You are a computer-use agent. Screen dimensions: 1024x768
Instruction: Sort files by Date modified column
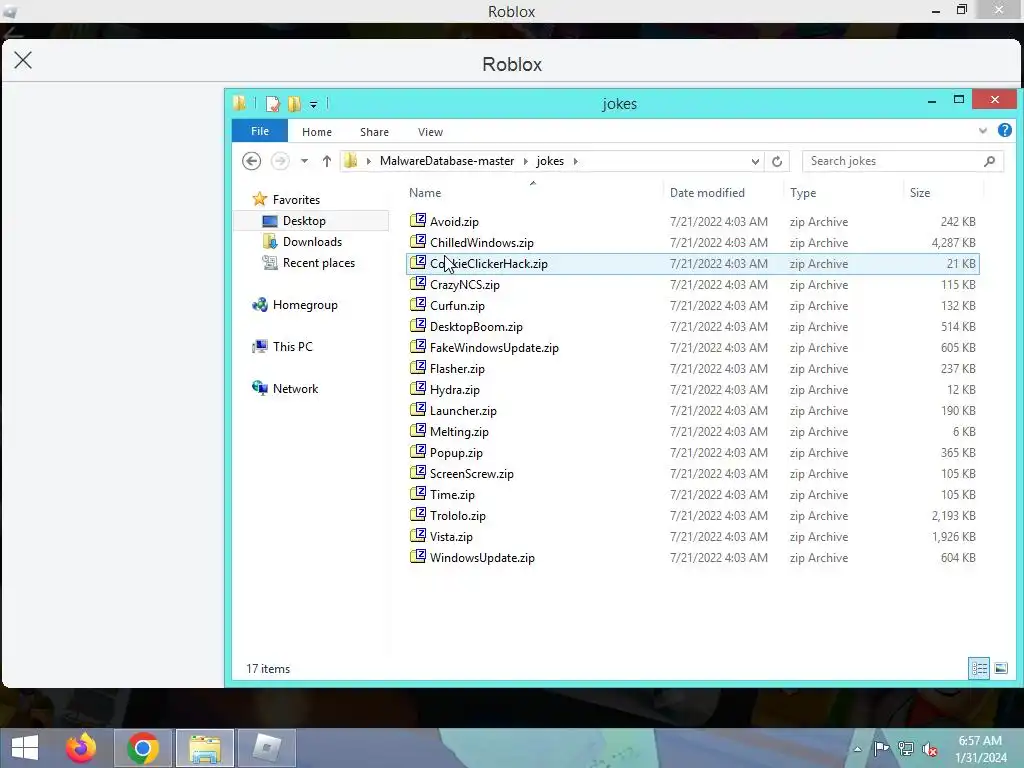tap(707, 193)
